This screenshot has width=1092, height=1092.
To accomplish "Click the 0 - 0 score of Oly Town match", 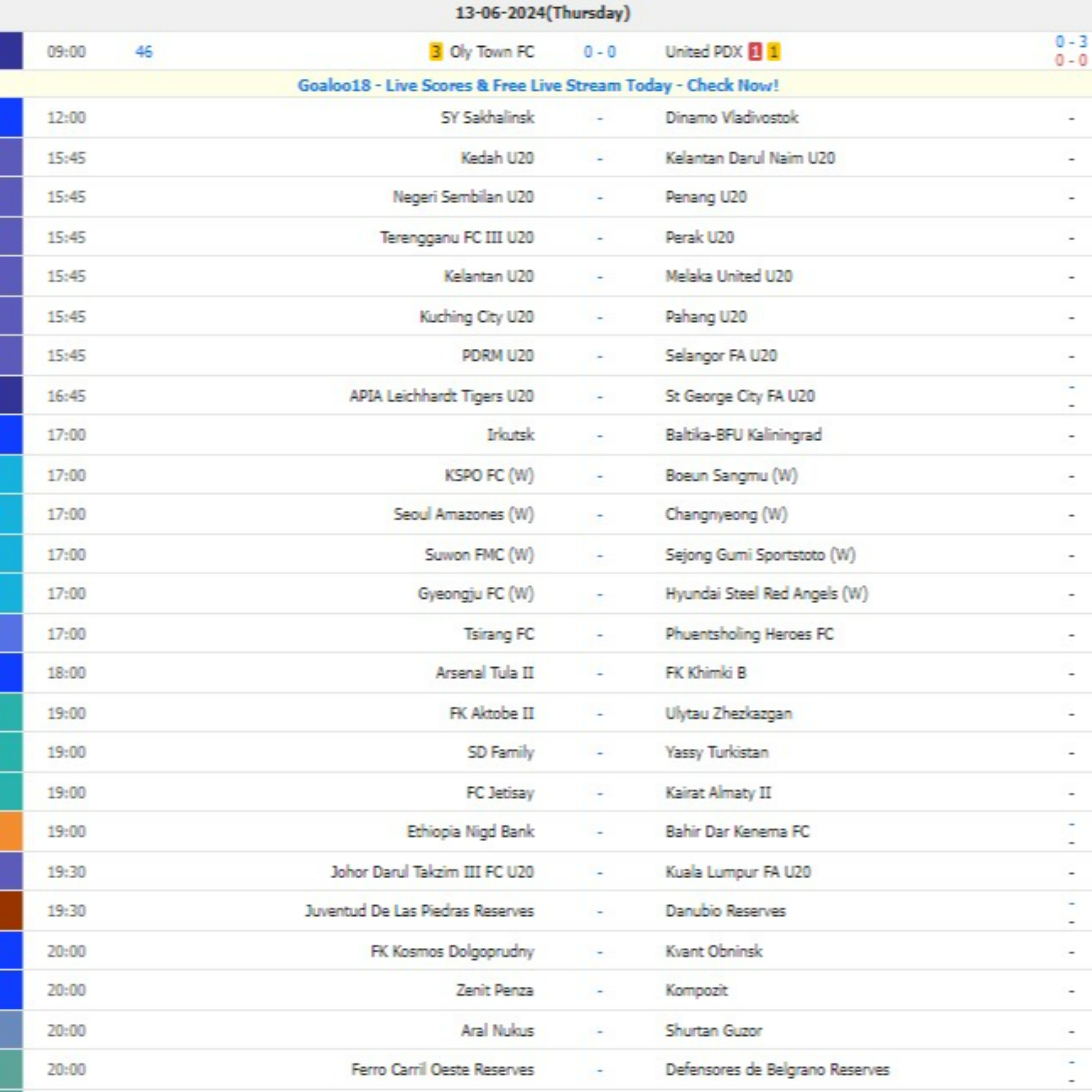I will [599, 52].
